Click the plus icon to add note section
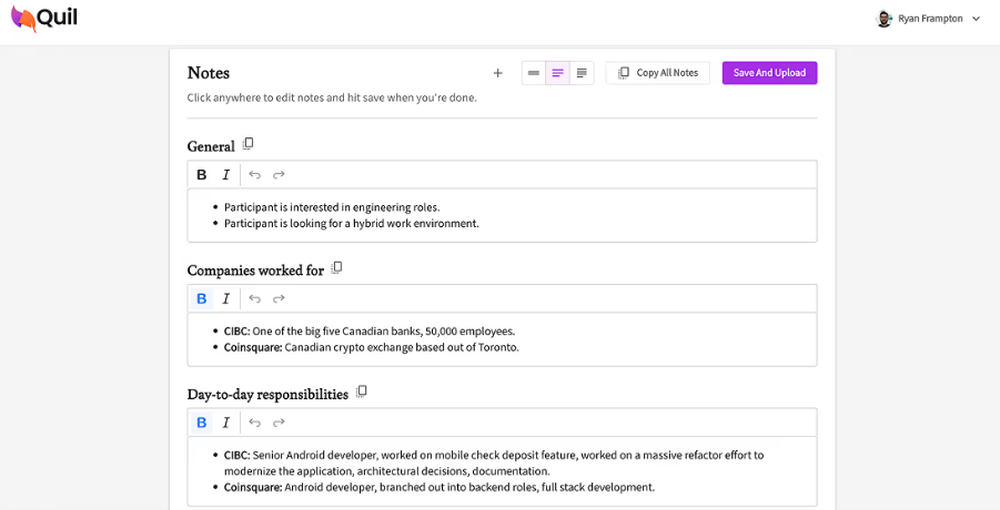Image resolution: width=1000 pixels, height=510 pixels. 498,73
